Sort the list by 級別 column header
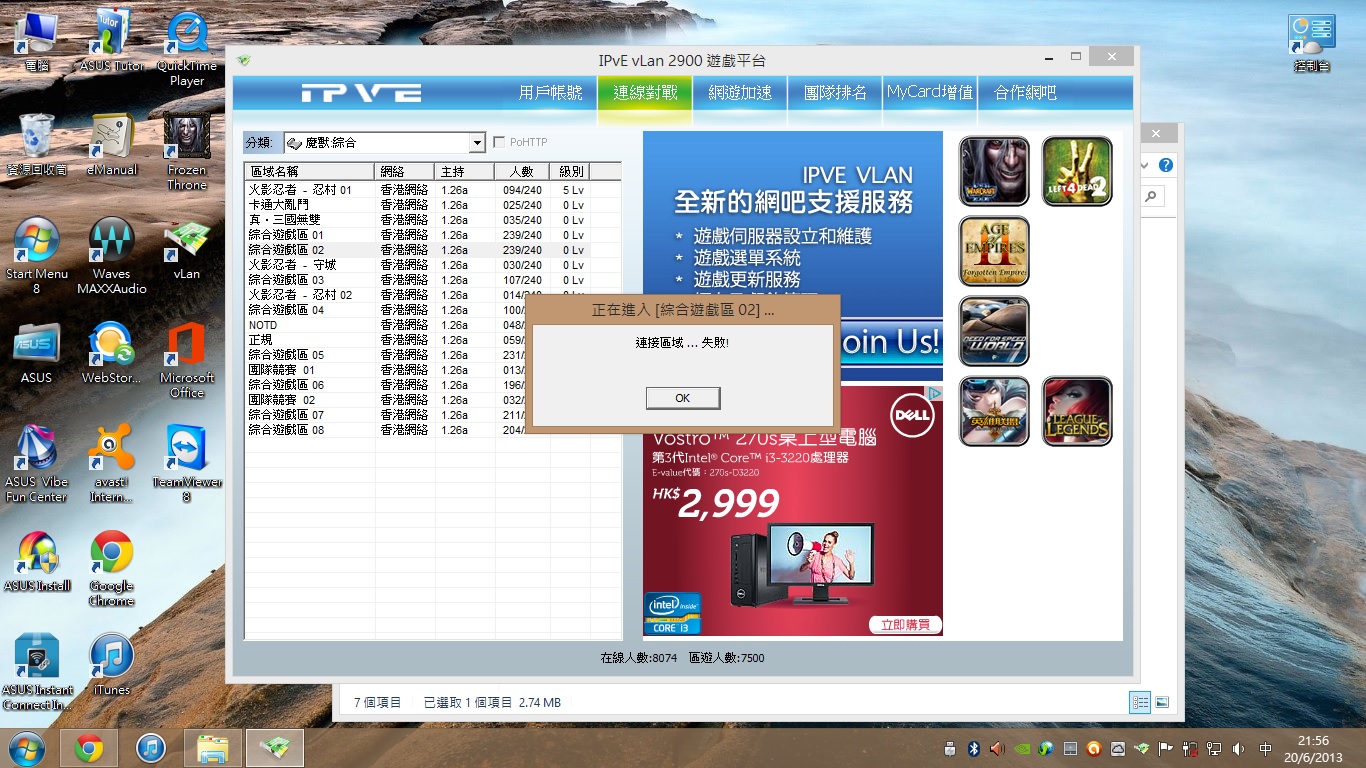 570,171
